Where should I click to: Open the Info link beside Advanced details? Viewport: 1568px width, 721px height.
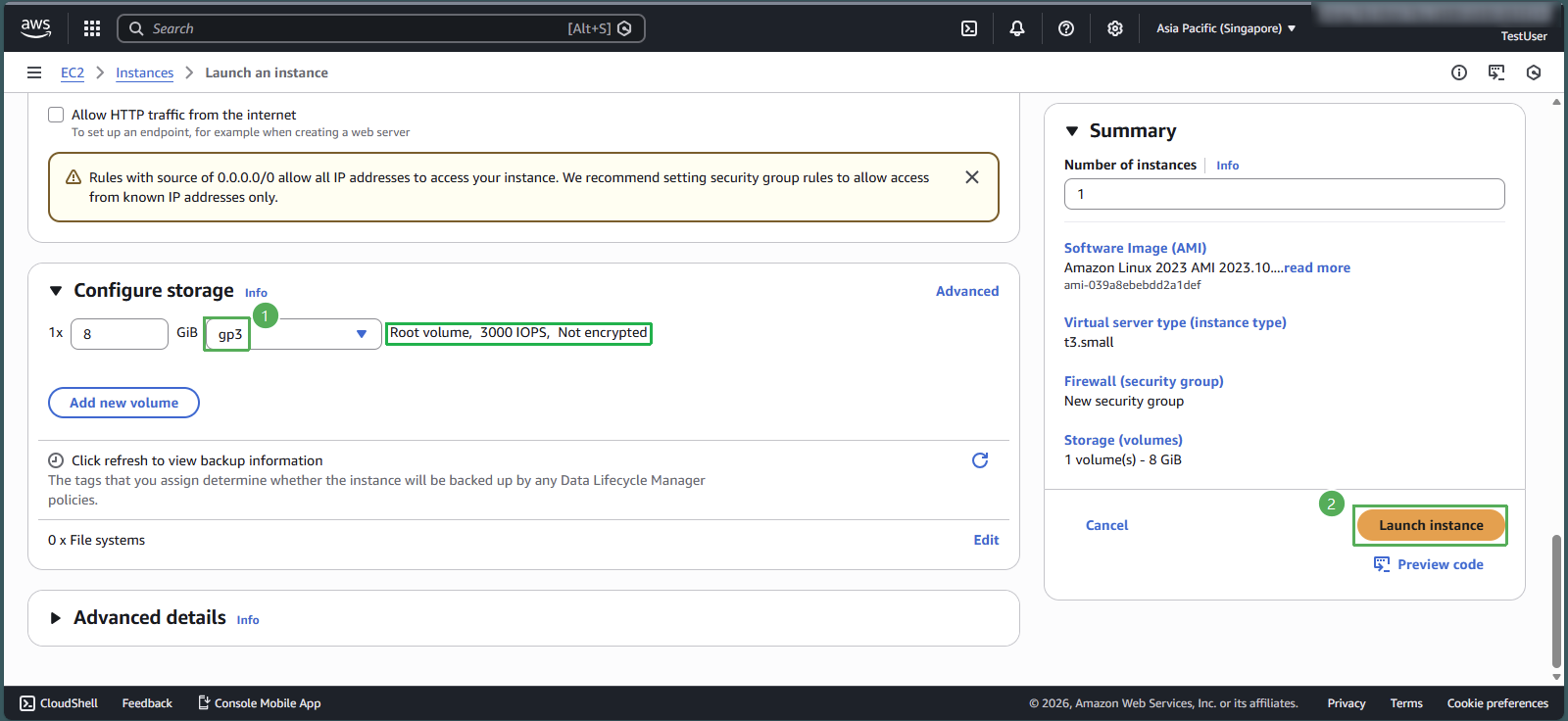(x=248, y=620)
